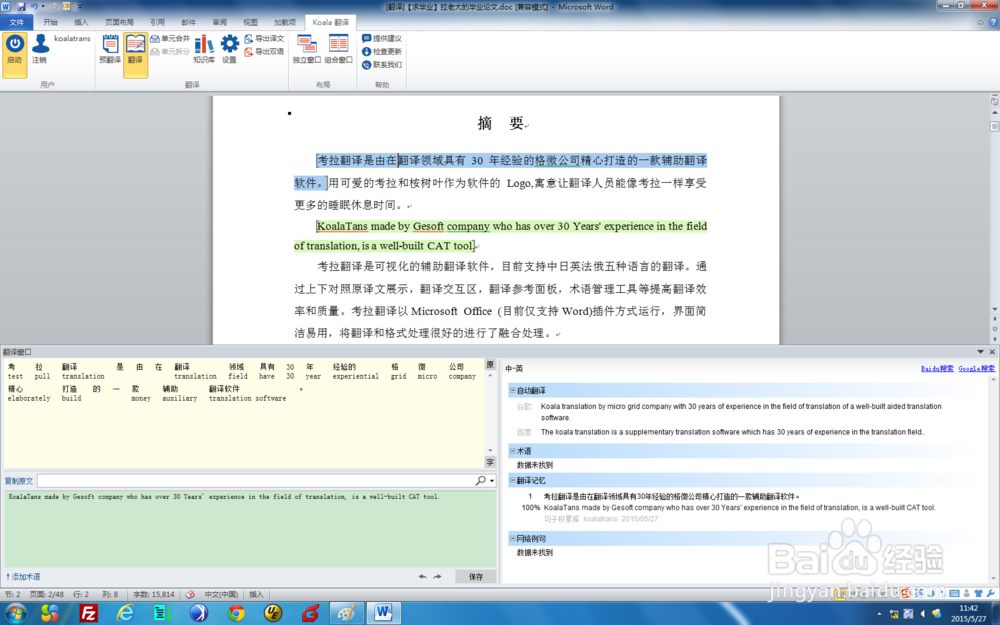Viewport: 1000px width, 625px height.
Task: Export bilingual via 导出双语
Action: (x=264, y=52)
